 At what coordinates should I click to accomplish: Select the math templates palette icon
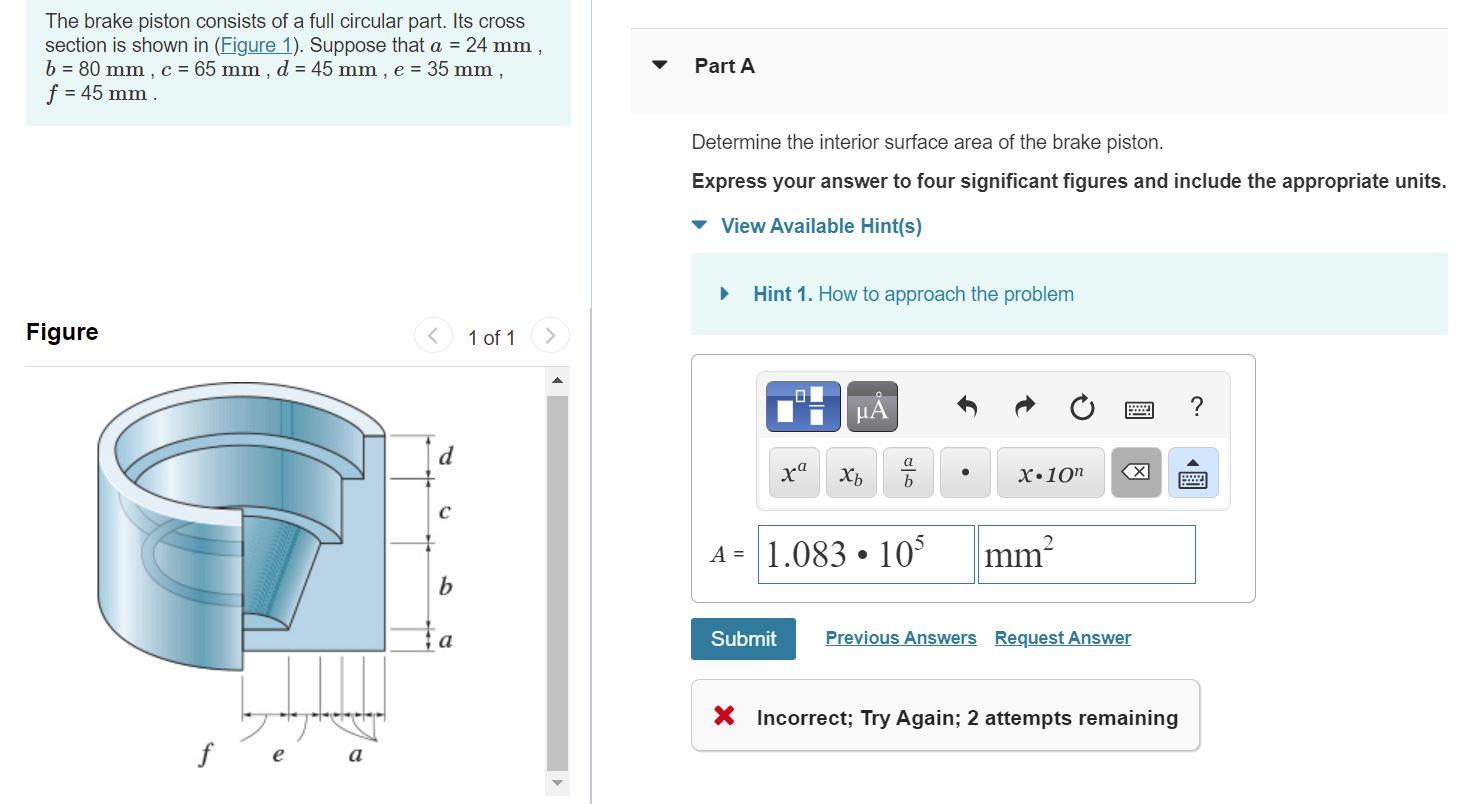tap(801, 406)
